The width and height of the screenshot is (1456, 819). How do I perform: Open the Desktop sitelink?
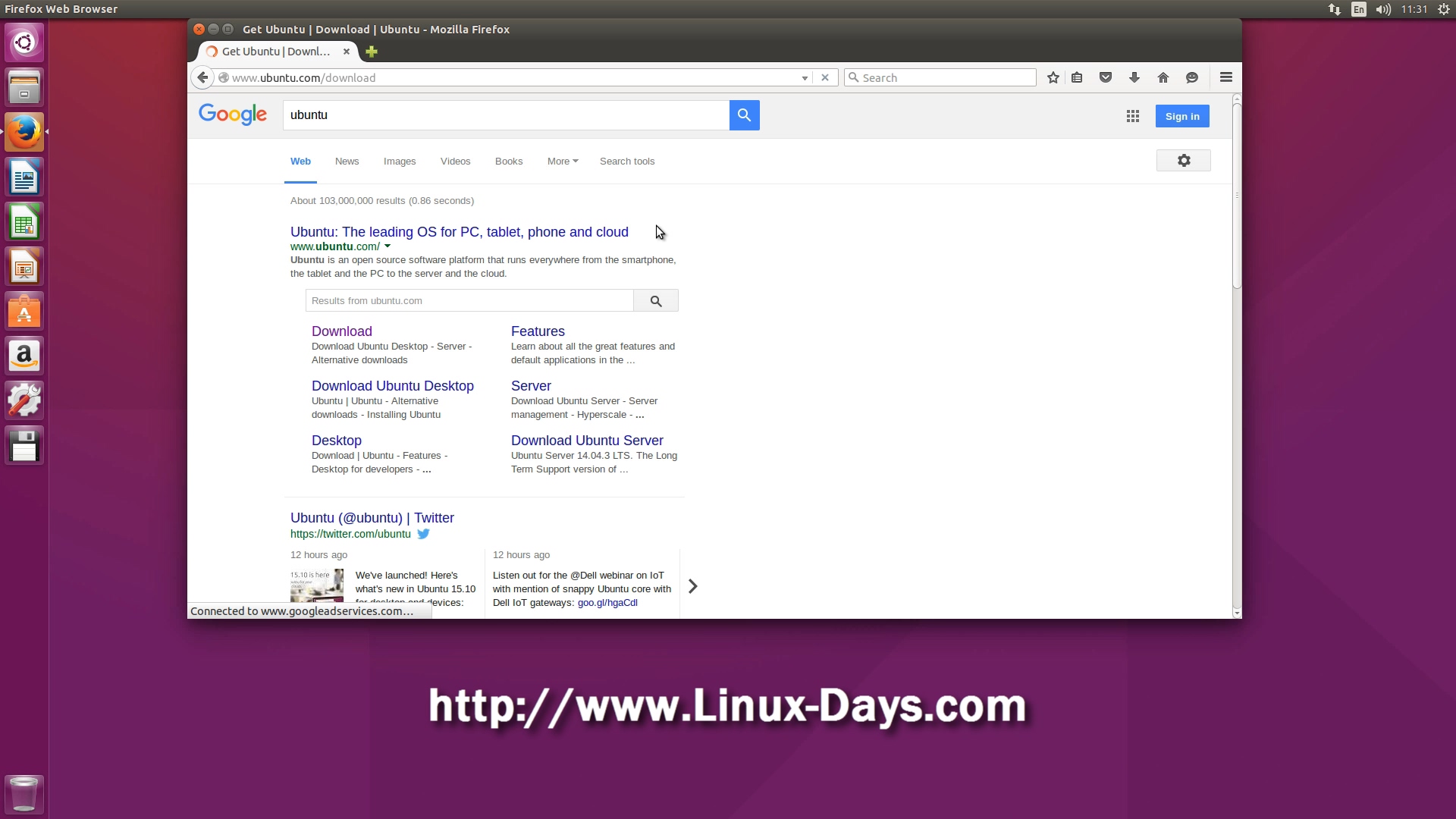[x=337, y=441]
